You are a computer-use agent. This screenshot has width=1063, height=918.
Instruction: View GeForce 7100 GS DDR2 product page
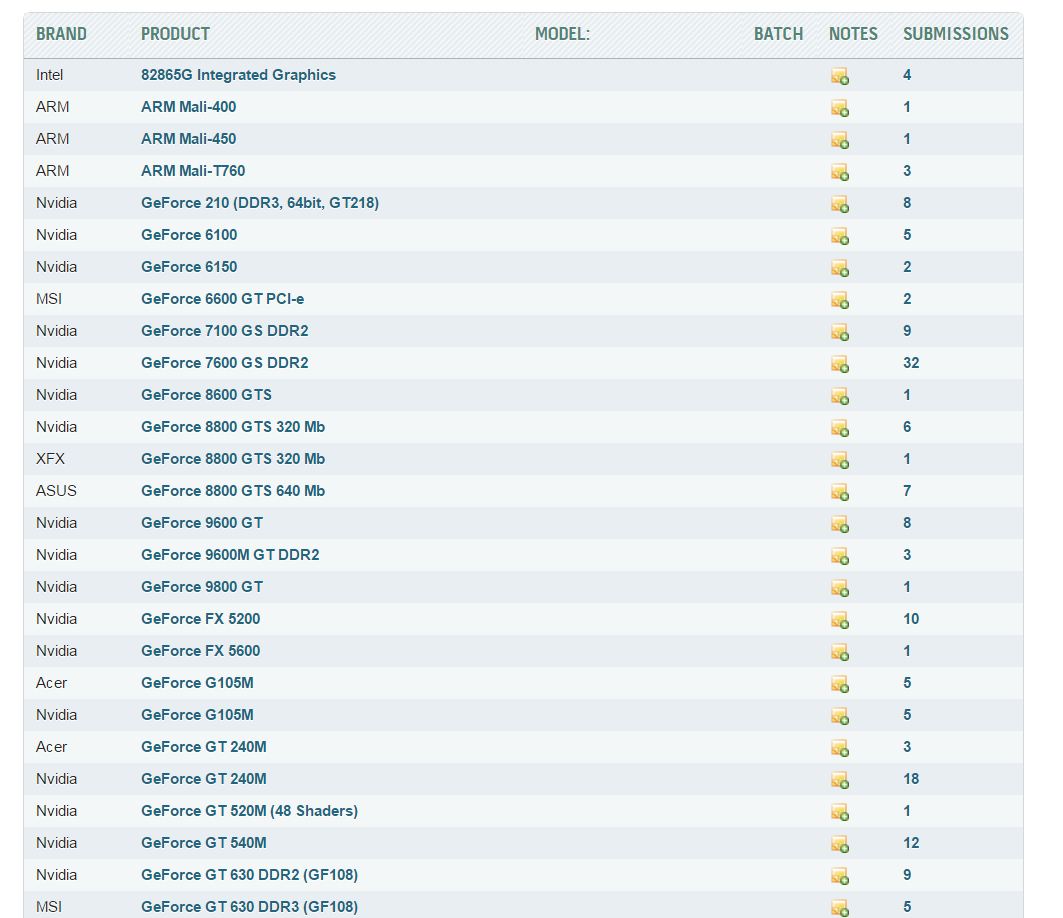pyautogui.click(x=224, y=331)
